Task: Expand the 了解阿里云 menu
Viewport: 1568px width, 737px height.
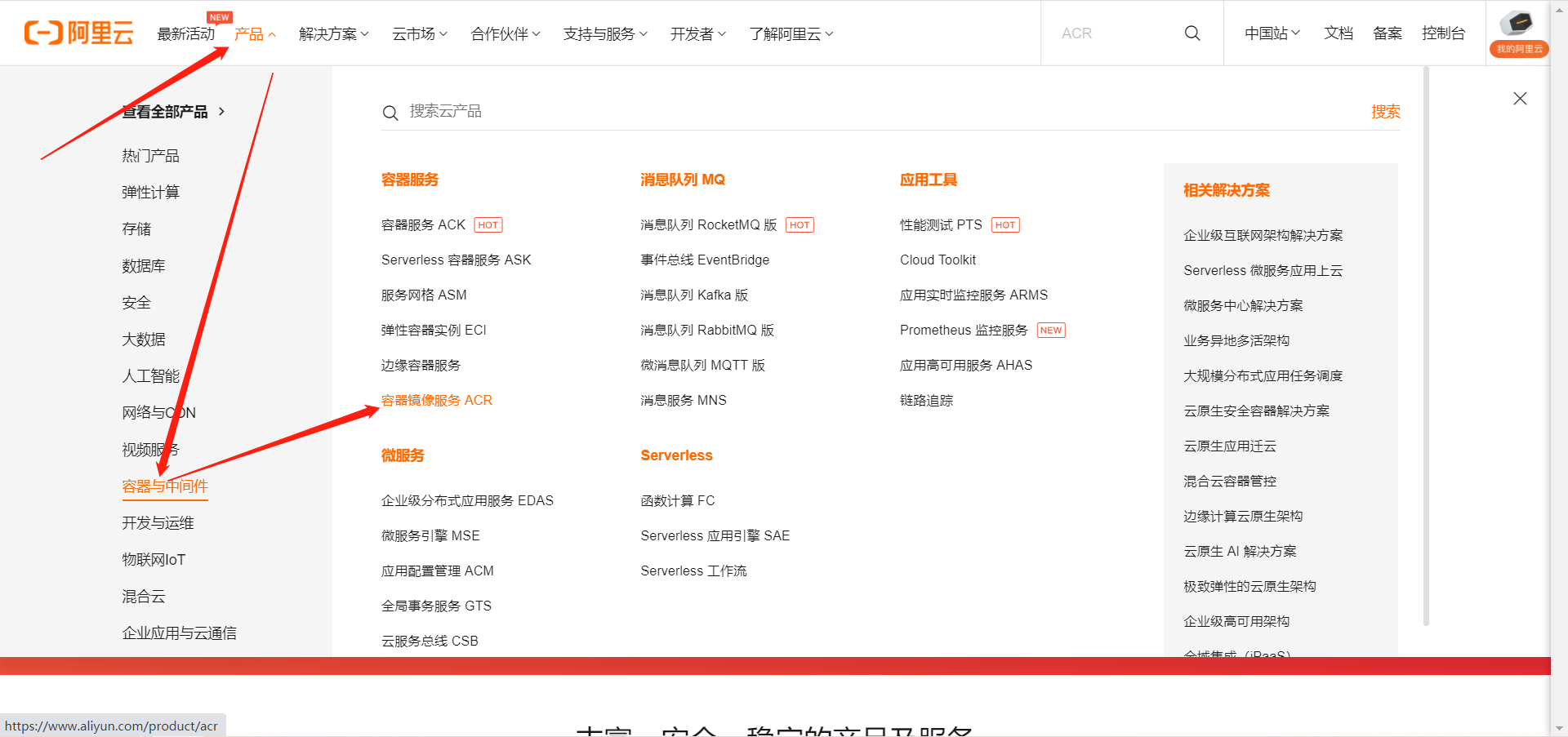Action: [x=791, y=34]
